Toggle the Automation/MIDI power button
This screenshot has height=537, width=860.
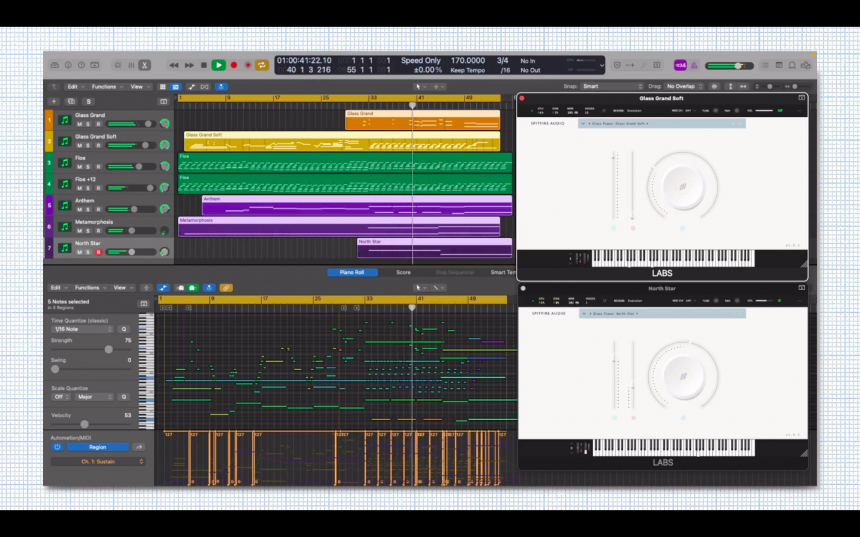[57, 447]
